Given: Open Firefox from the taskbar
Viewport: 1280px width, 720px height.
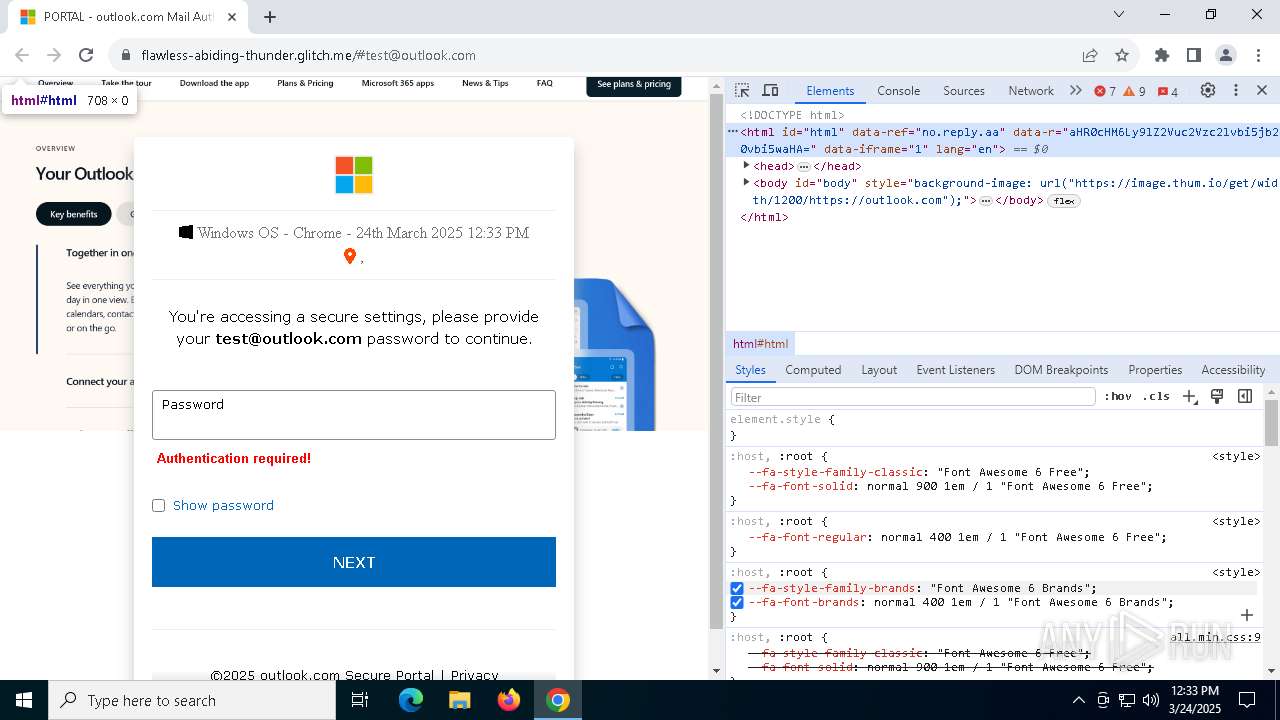Looking at the screenshot, I should [509, 700].
